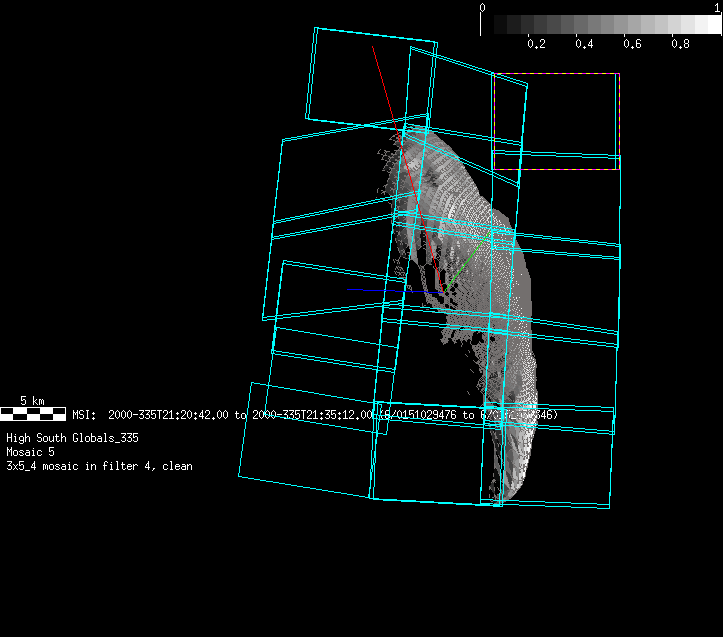Pick the green axis line
This screenshot has height=637, width=723.
coord(468,260)
